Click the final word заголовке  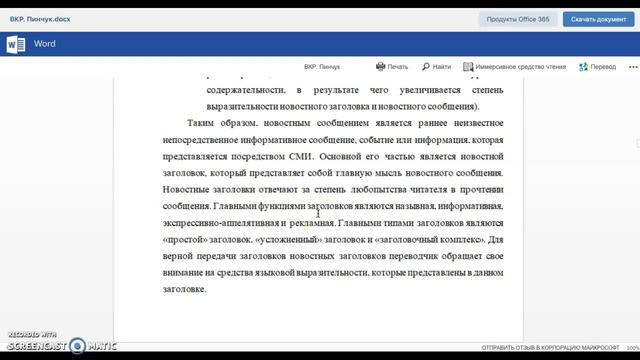pyautogui.click(x=184, y=289)
